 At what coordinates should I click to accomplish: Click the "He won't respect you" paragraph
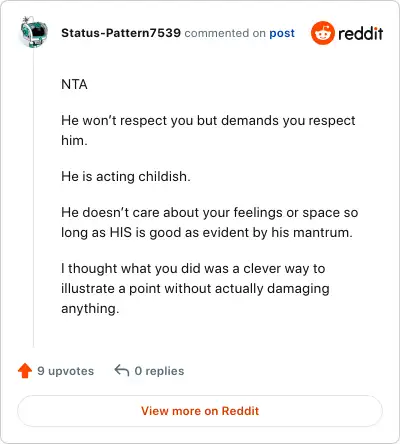tap(208, 130)
